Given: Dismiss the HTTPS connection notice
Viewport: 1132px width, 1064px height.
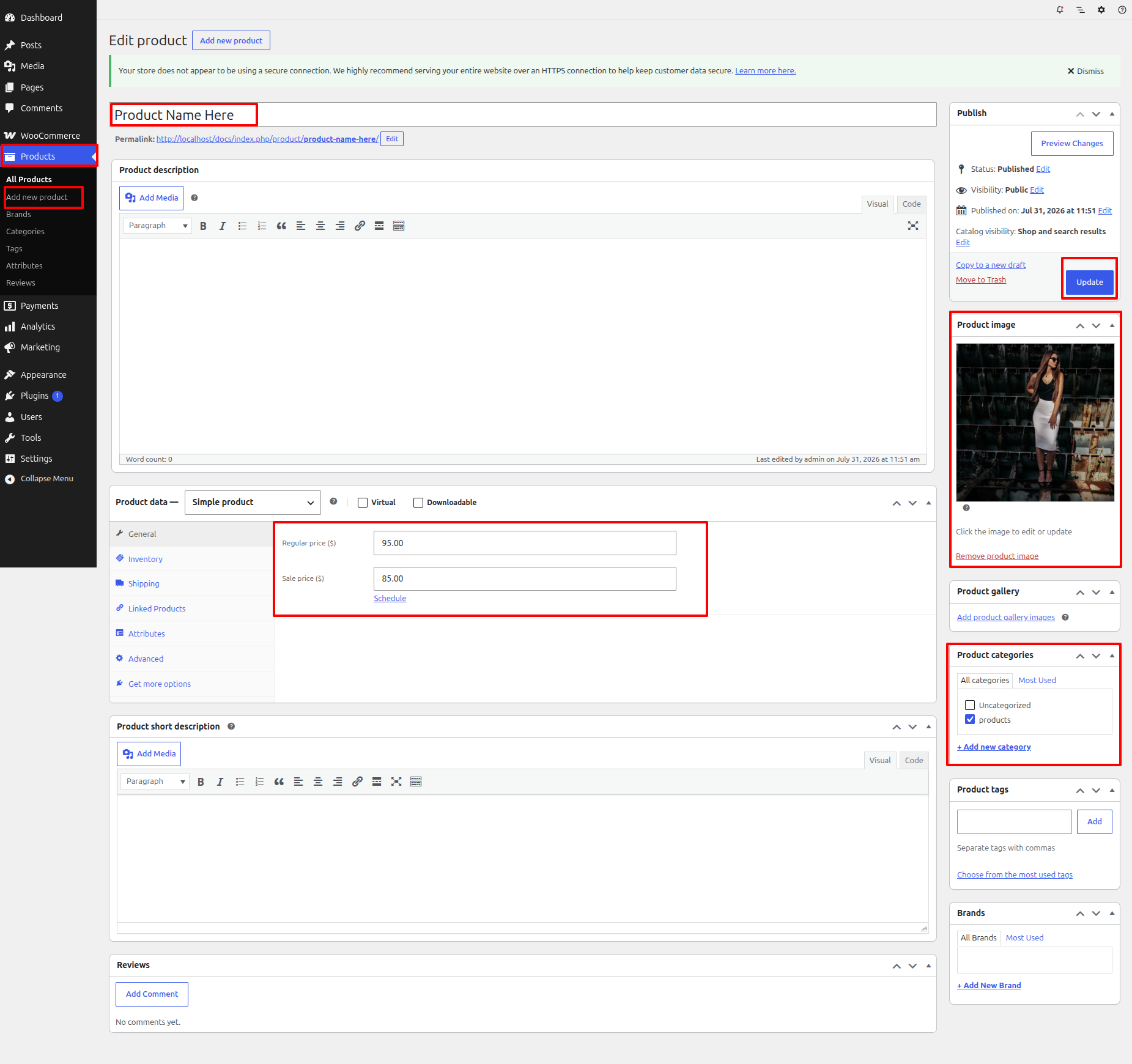Looking at the screenshot, I should pyautogui.click(x=1086, y=72).
